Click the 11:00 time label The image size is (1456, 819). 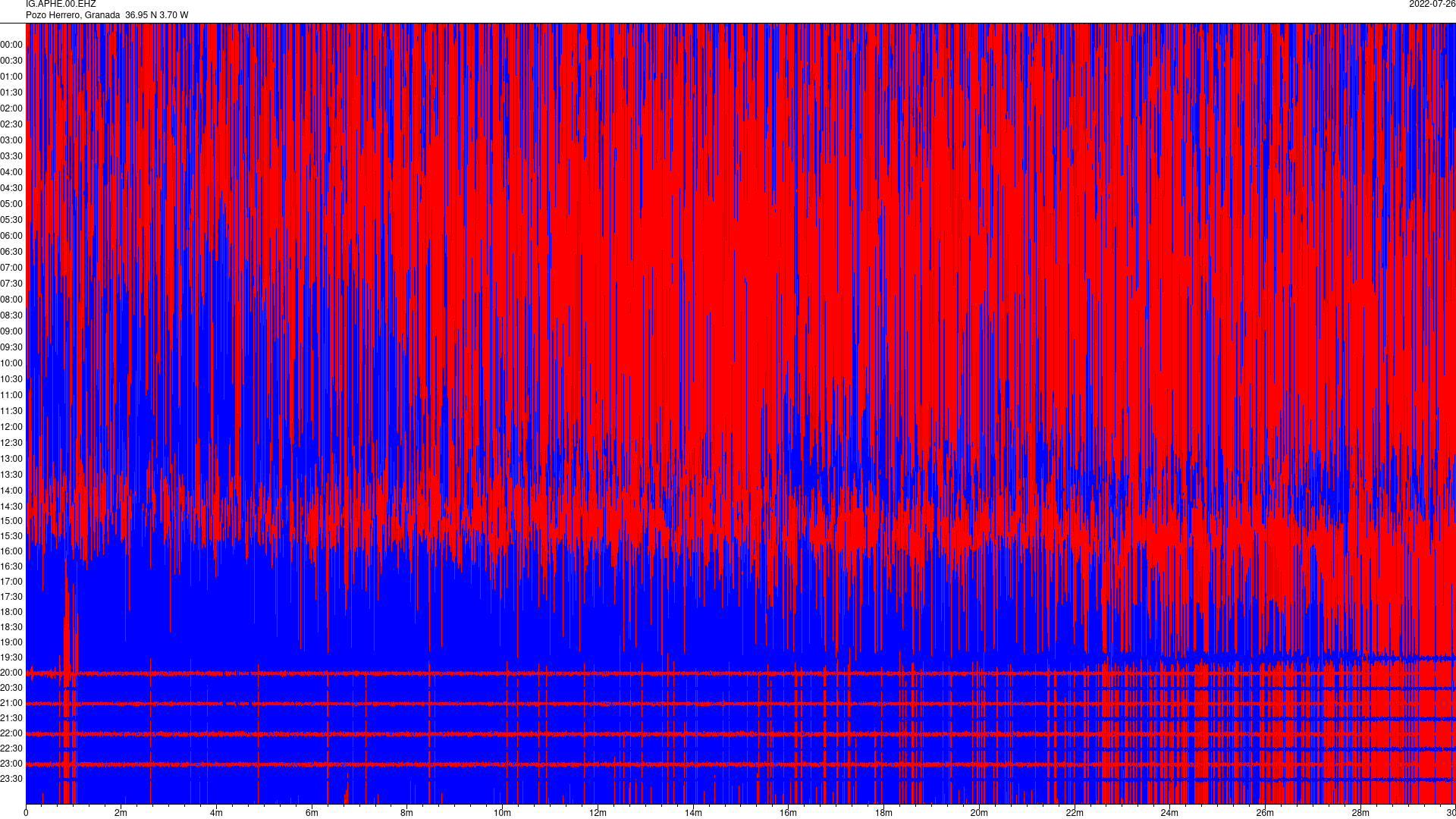[x=11, y=395]
